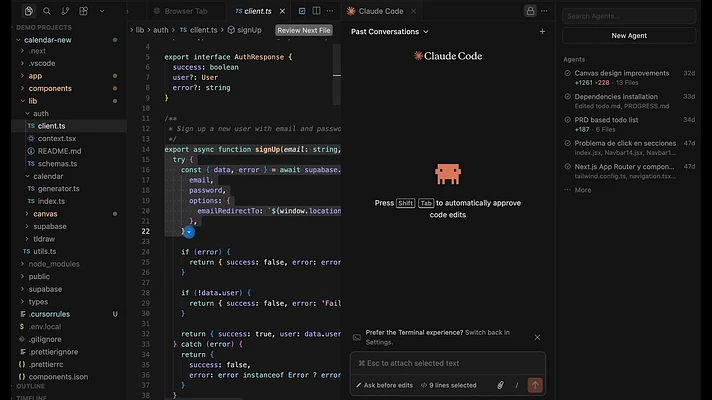The width and height of the screenshot is (712, 400).
Task: Open context.tsx in the file tree
Action: (x=57, y=138)
